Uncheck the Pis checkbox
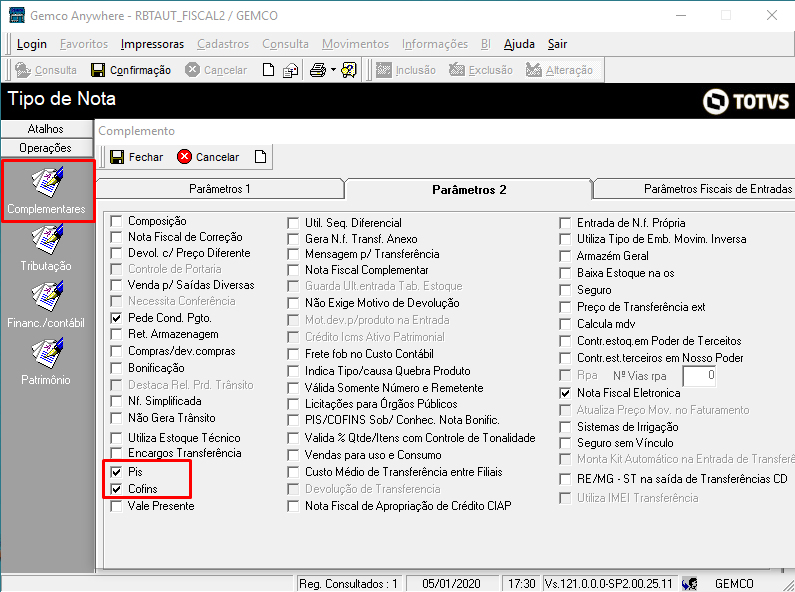The image size is (795, 592). (x=117, y=472)
